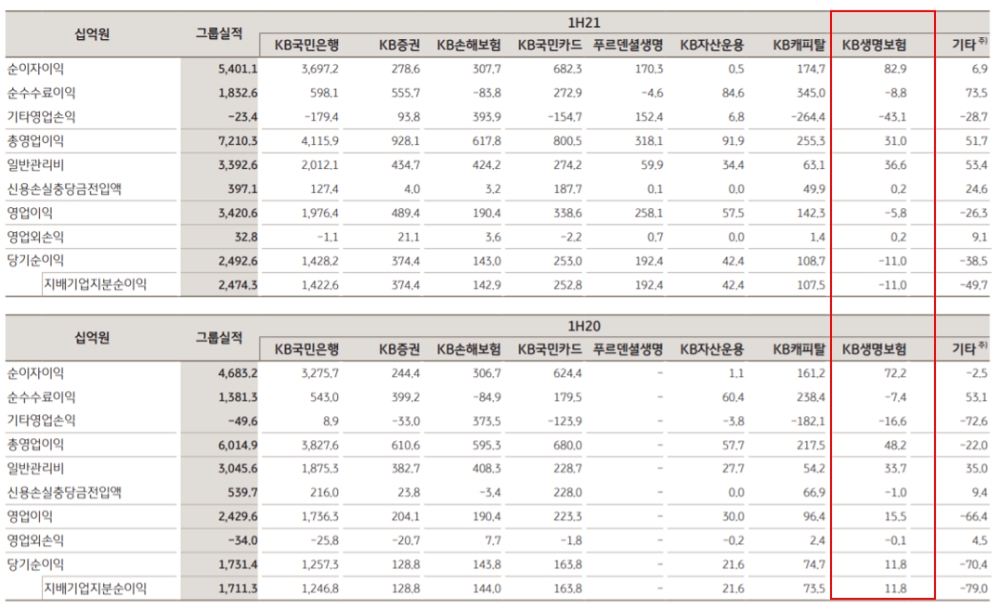The width and height of the screenshot is (1000, 609).
Task: Click KB생명보험 header in the 1H21 table
Action: [873, 44]
